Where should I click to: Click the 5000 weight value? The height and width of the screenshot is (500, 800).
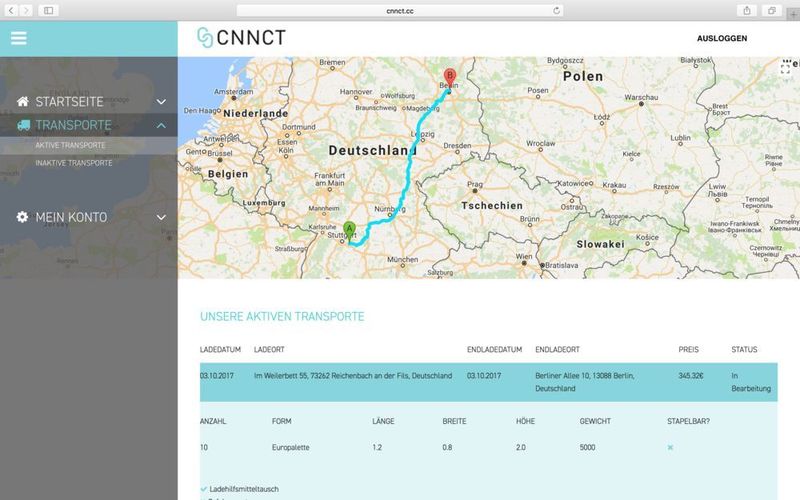[587, 447]
